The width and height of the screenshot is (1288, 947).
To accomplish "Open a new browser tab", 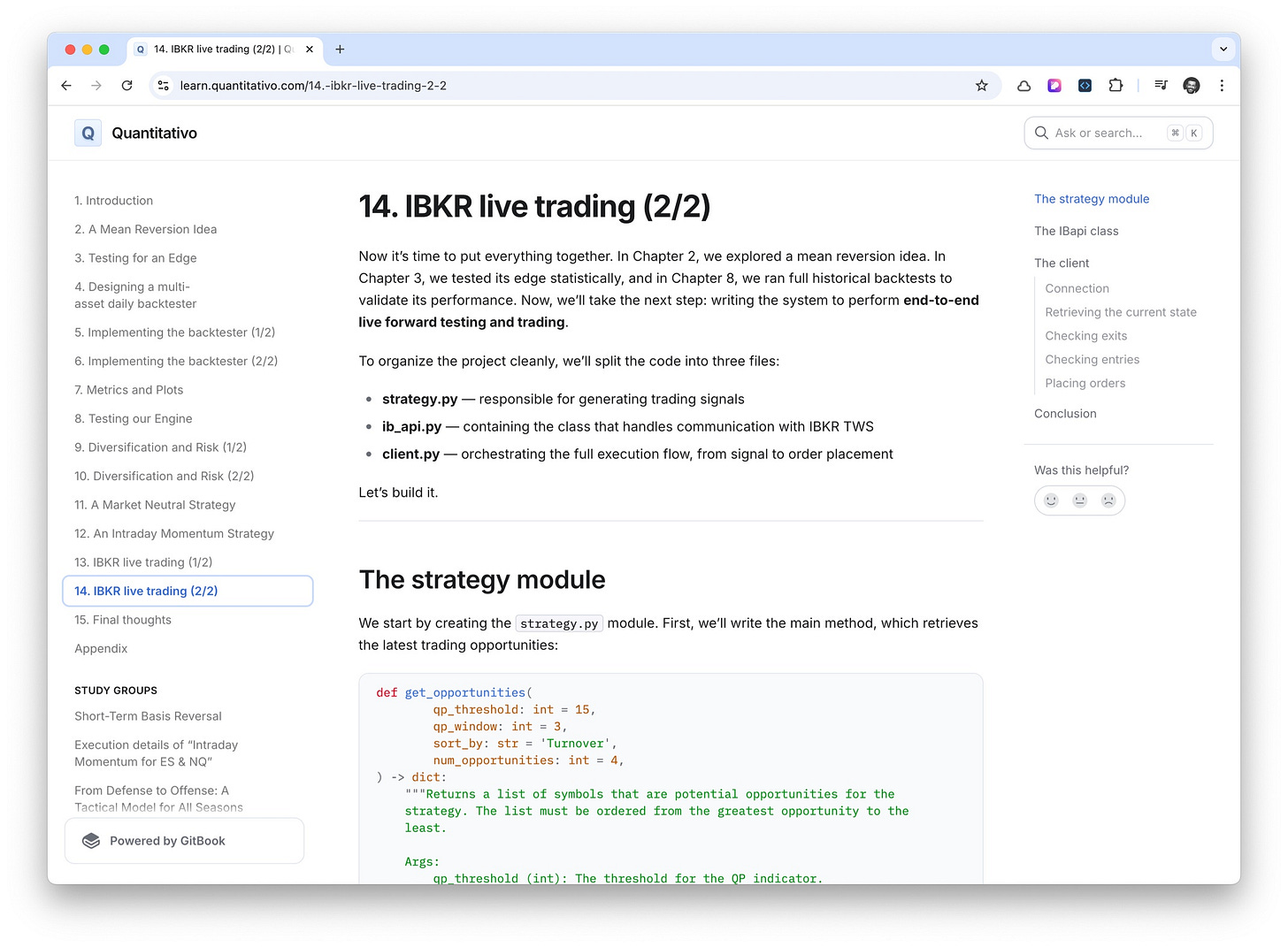I will (340, 50).
